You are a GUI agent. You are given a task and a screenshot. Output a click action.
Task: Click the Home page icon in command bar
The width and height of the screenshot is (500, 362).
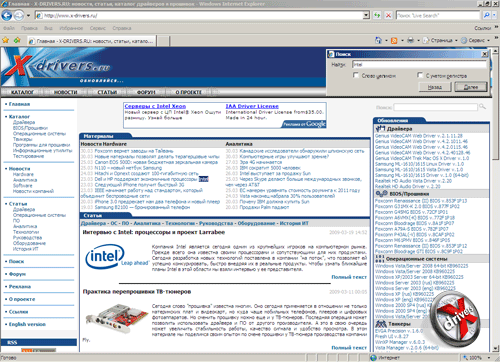(378, 40)
